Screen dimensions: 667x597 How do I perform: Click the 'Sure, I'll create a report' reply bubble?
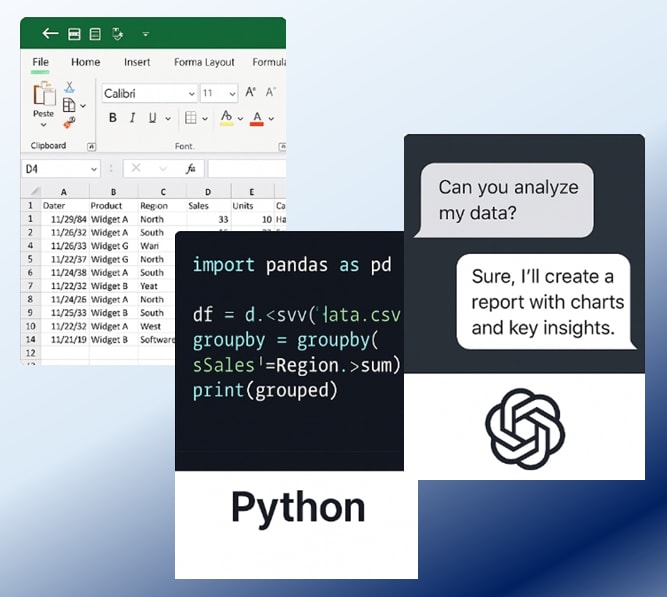click(x=546, y=302)
